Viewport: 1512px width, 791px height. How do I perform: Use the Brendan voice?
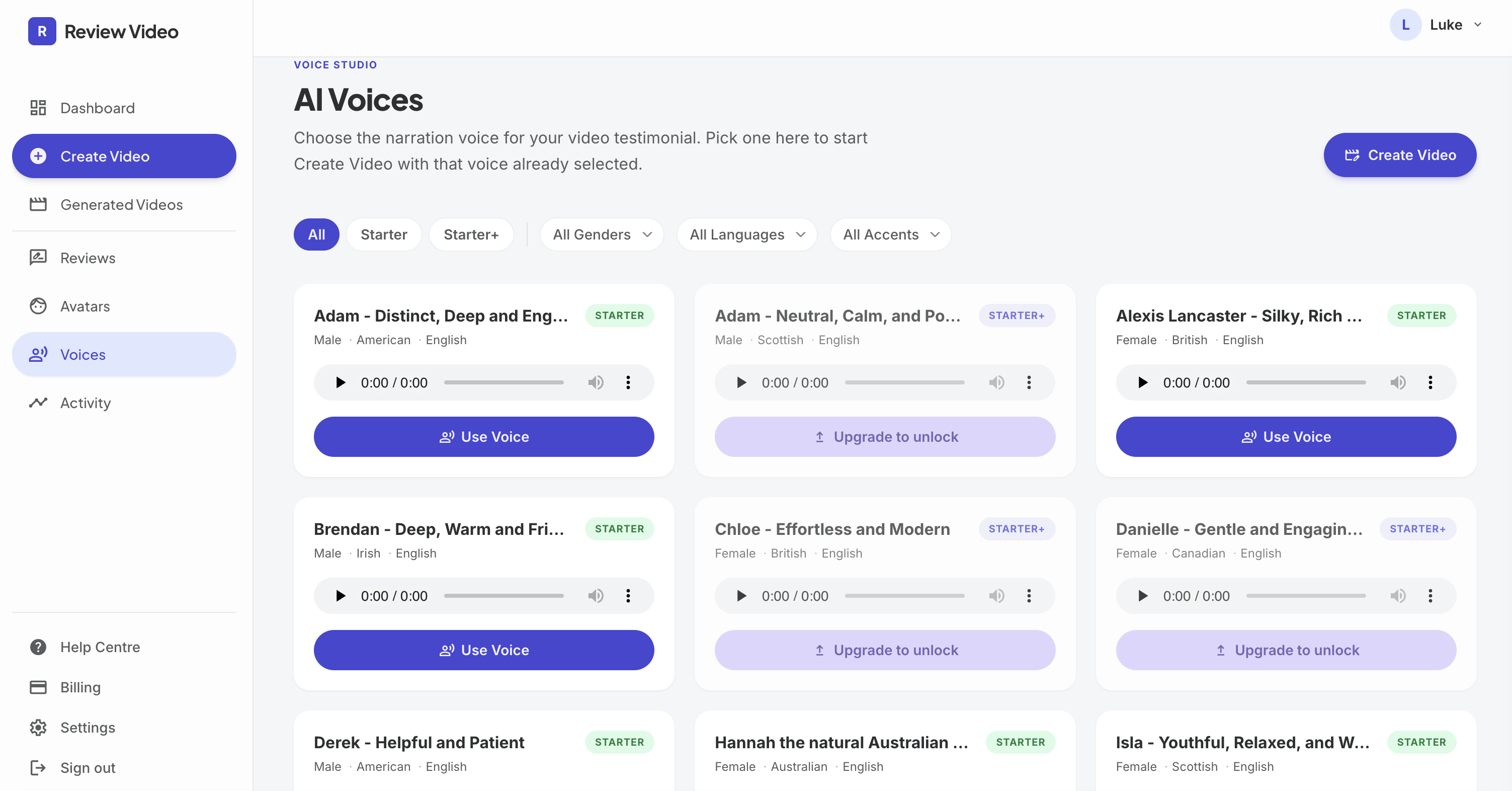click(484, 650)
